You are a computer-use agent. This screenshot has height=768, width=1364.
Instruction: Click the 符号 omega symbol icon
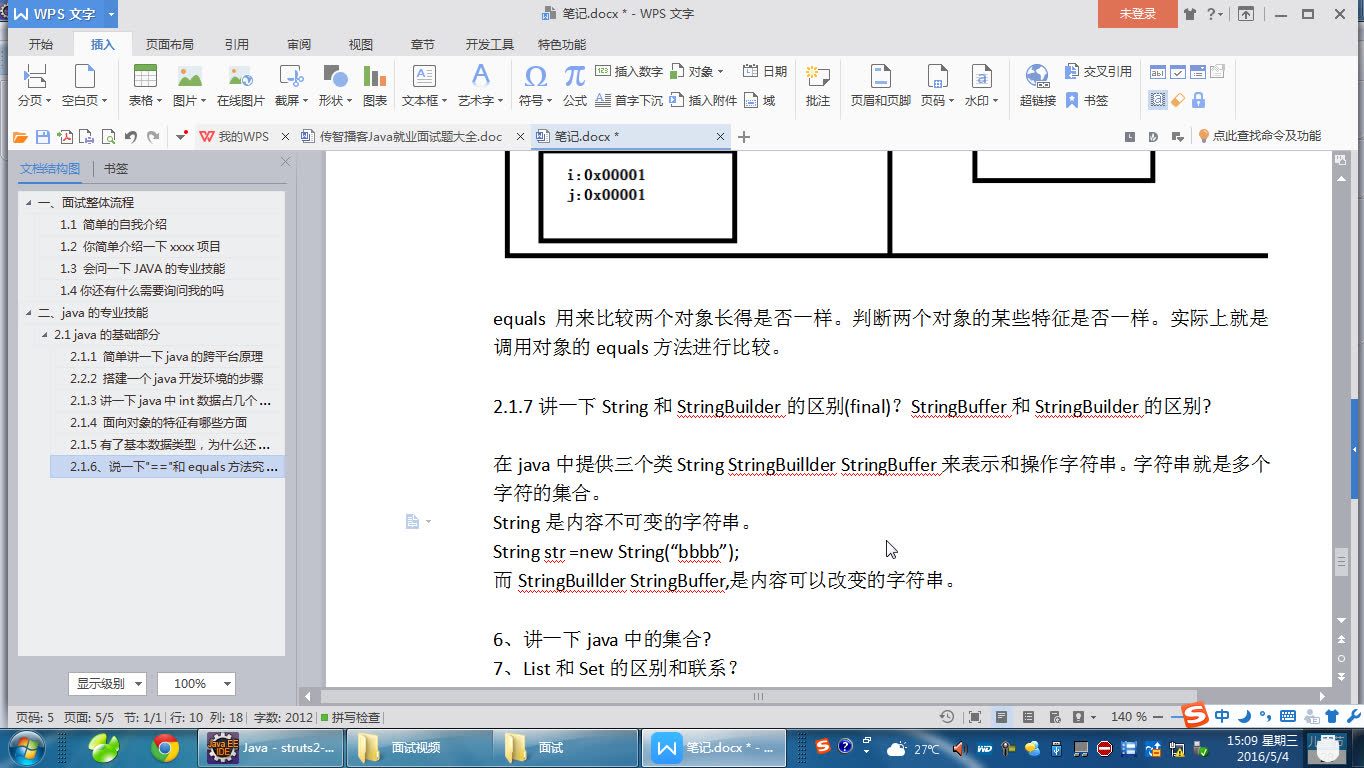535,76
